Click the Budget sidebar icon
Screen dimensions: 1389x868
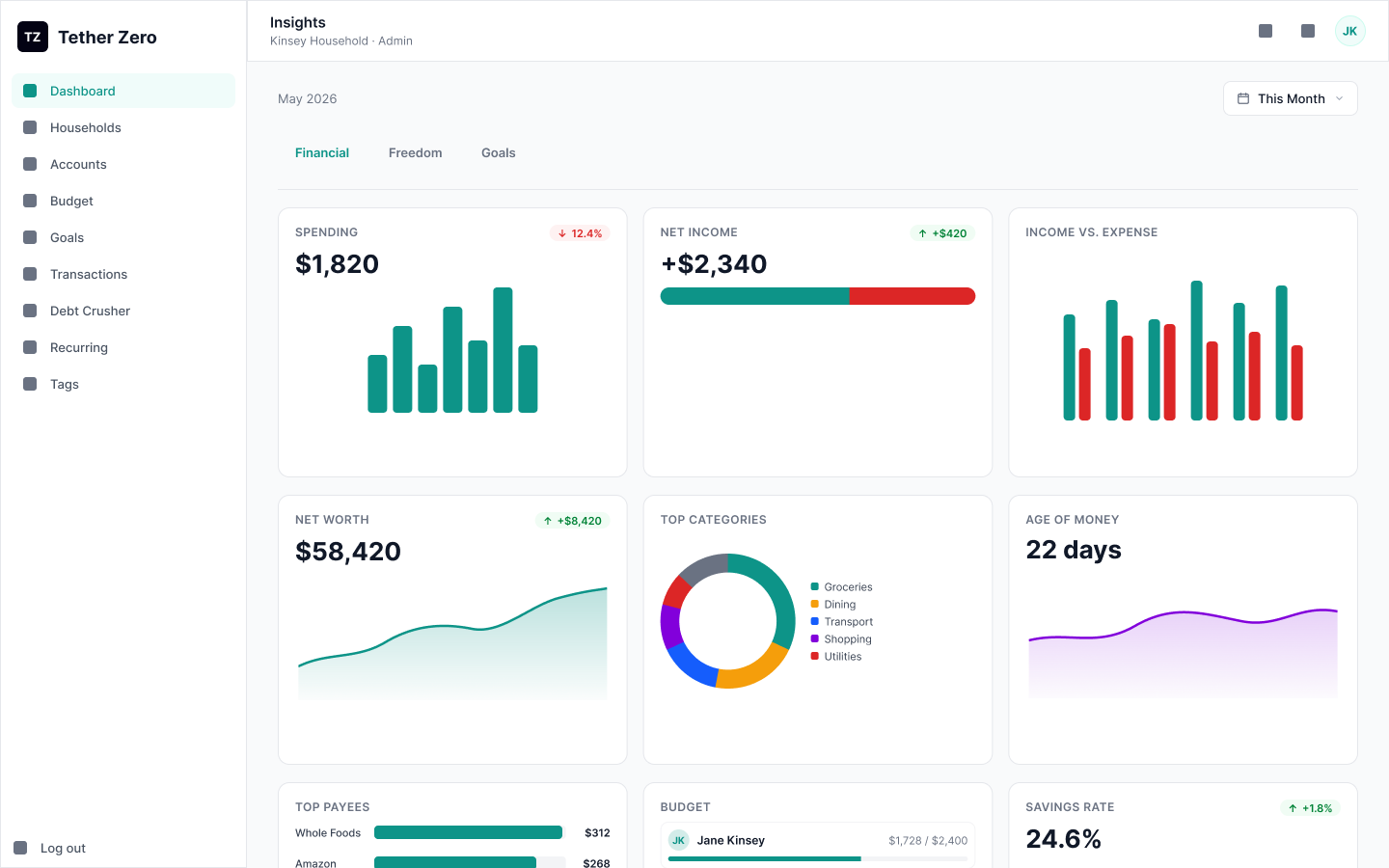click(x=30, y=201)
